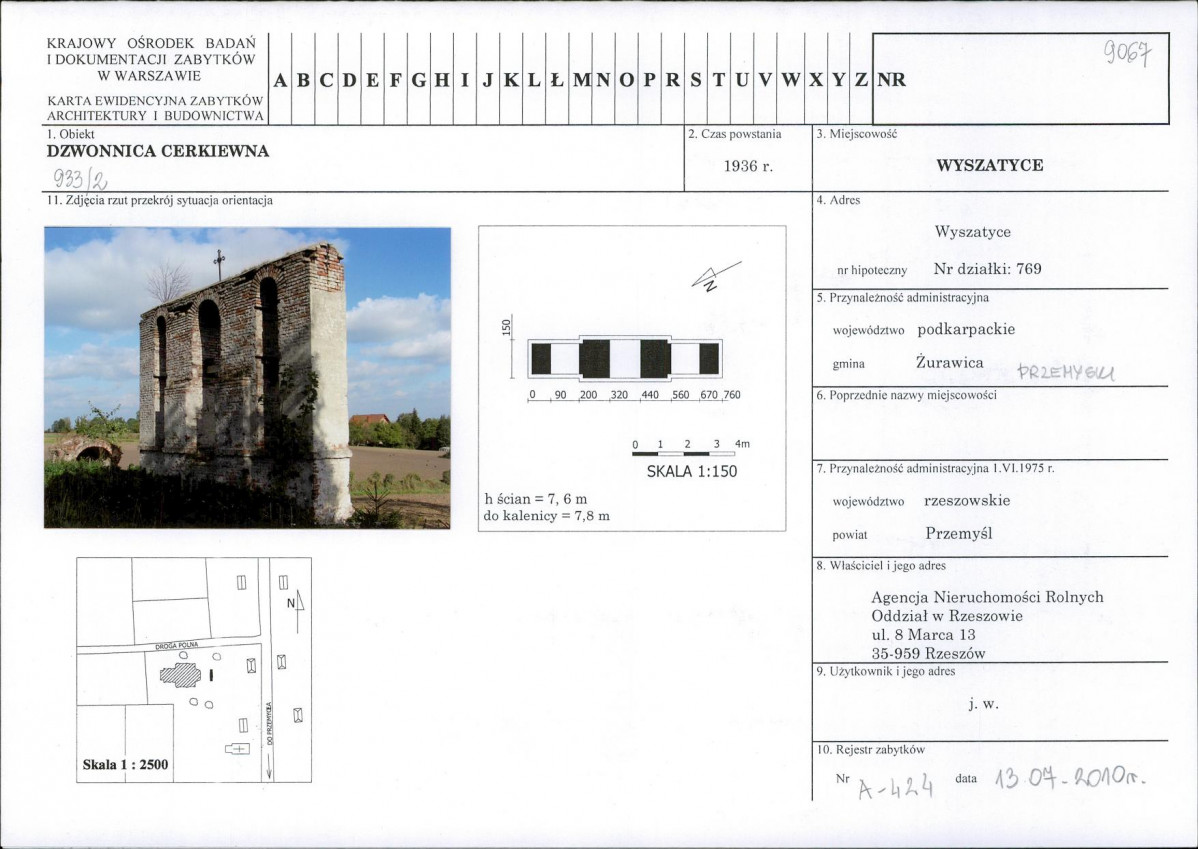Click the WYSZATYCE locality field
The image size is (1198, 849).
989,166
